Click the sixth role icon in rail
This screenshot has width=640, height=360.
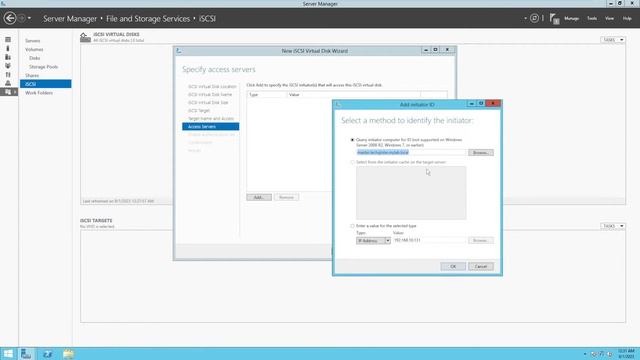click(x=8, y=83)
